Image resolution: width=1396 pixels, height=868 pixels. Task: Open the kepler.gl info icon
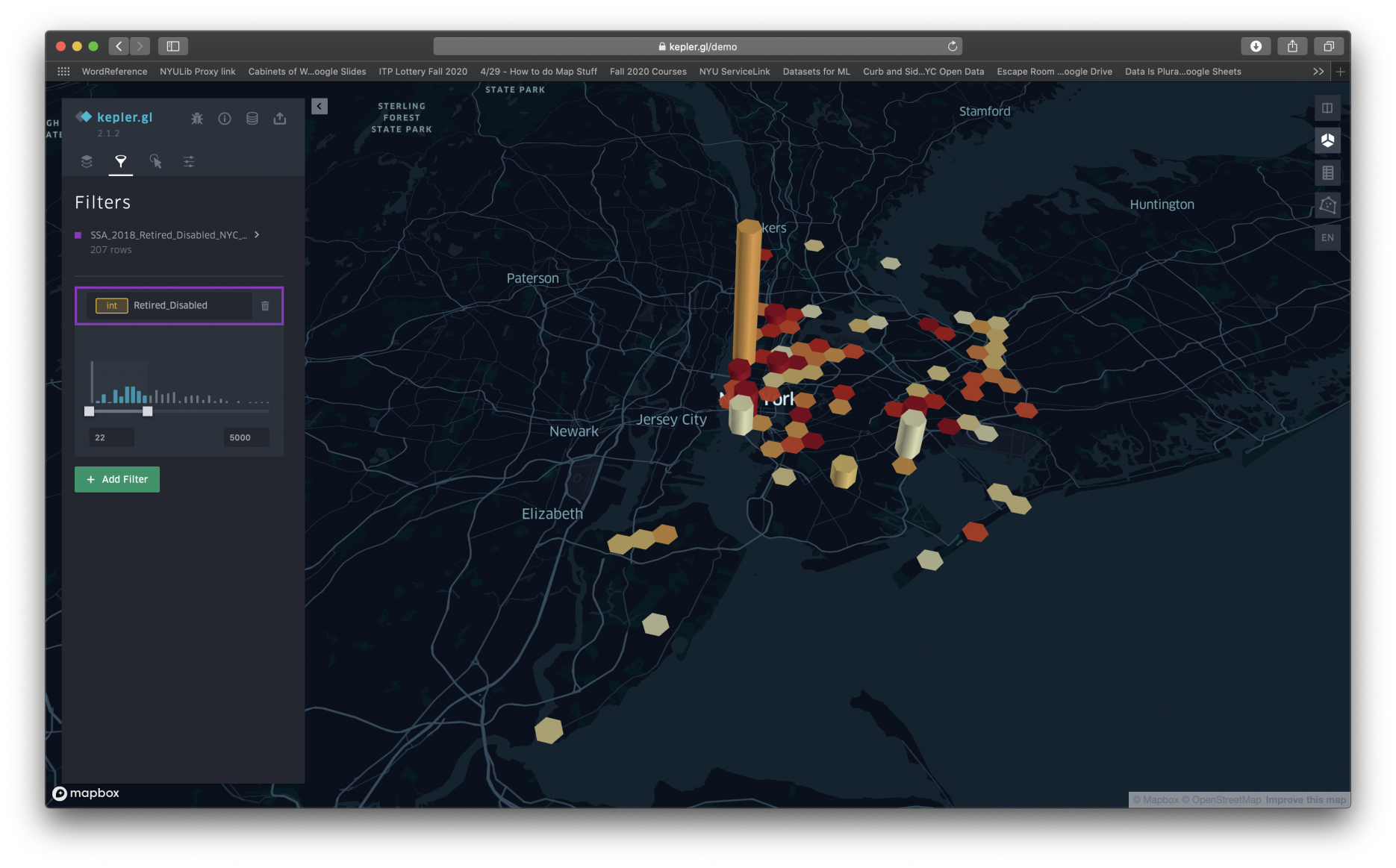[225, 119]
